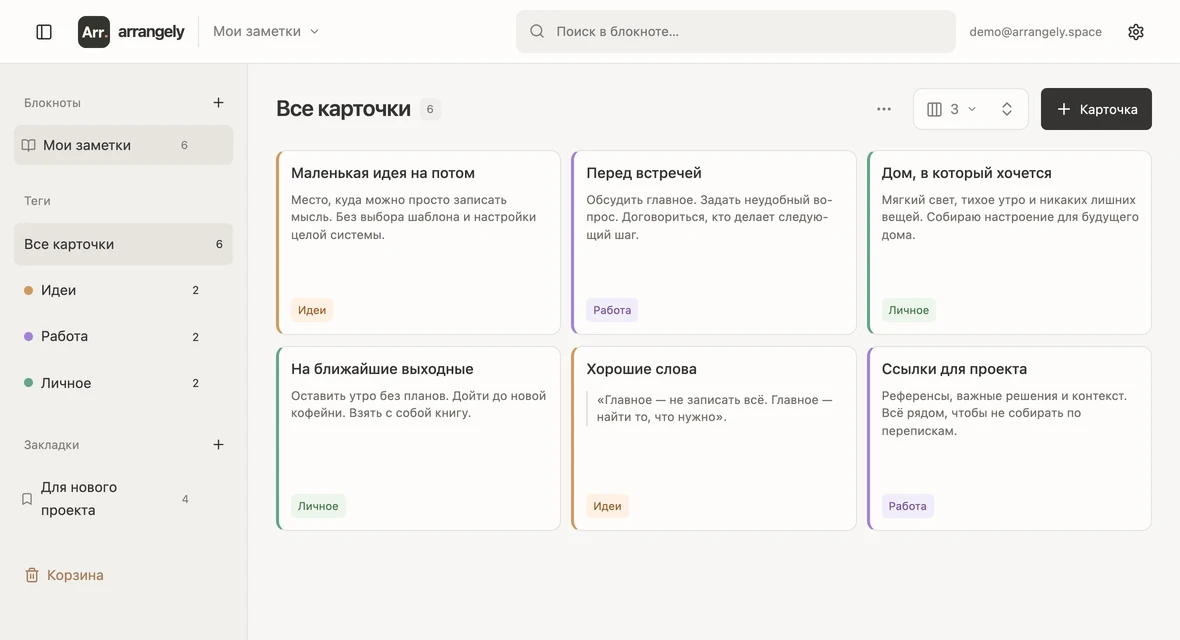This screenshot has width=1180, height=640.
Task: Click demo@arrangely.space account email
Action: (1036, 32)
